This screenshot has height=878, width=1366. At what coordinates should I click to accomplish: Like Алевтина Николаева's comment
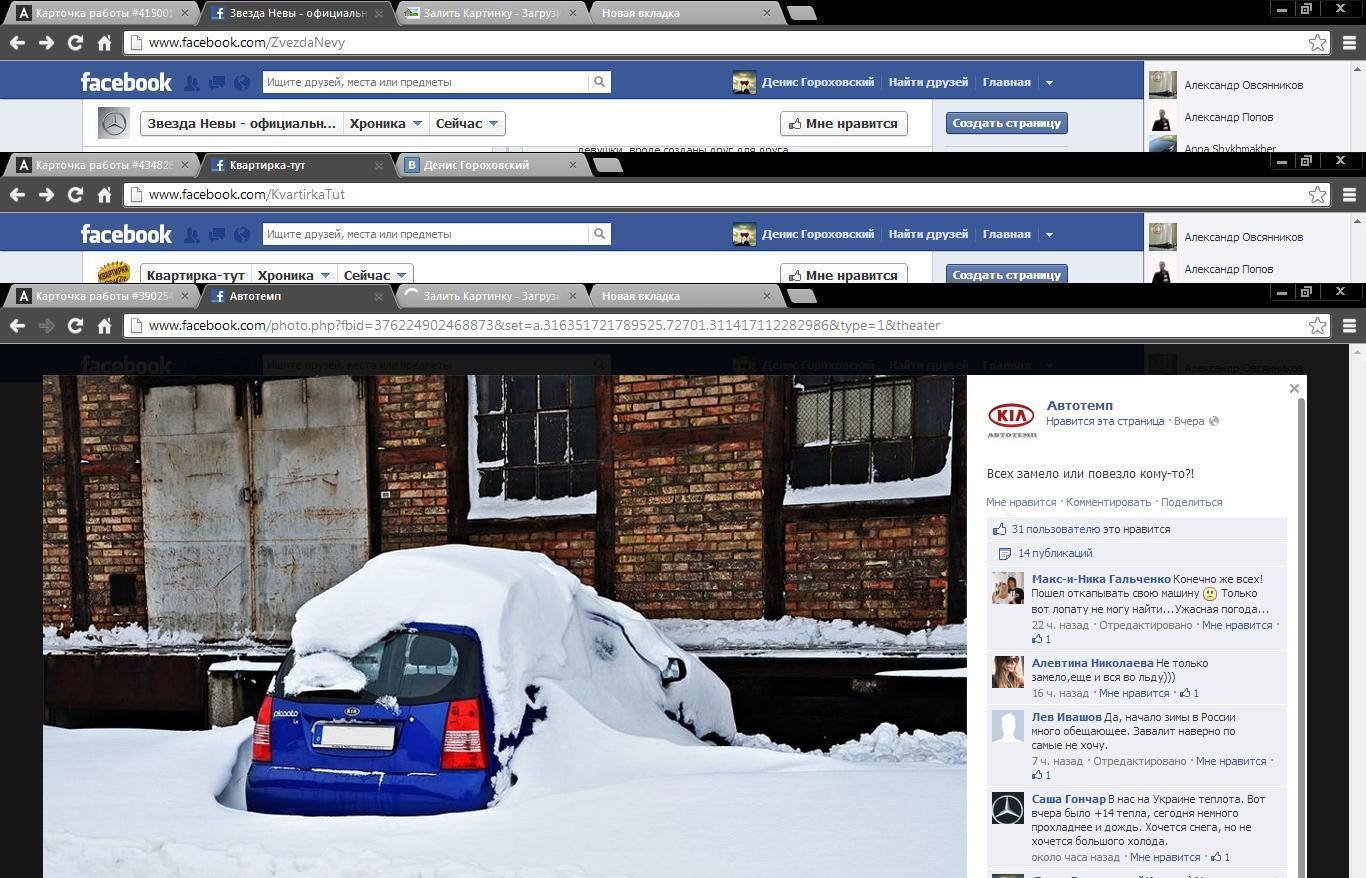click(1133, 693)
